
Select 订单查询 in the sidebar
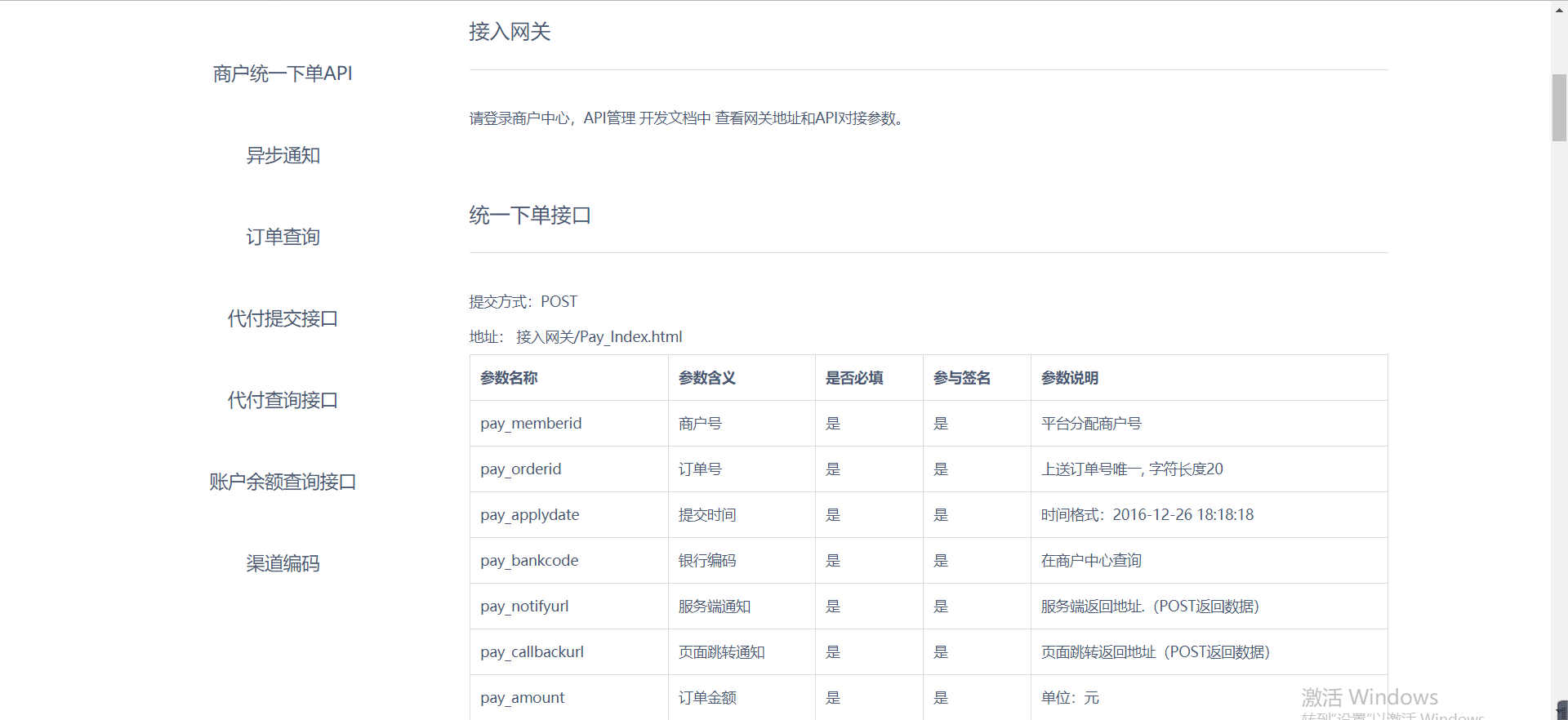point(283,237)
